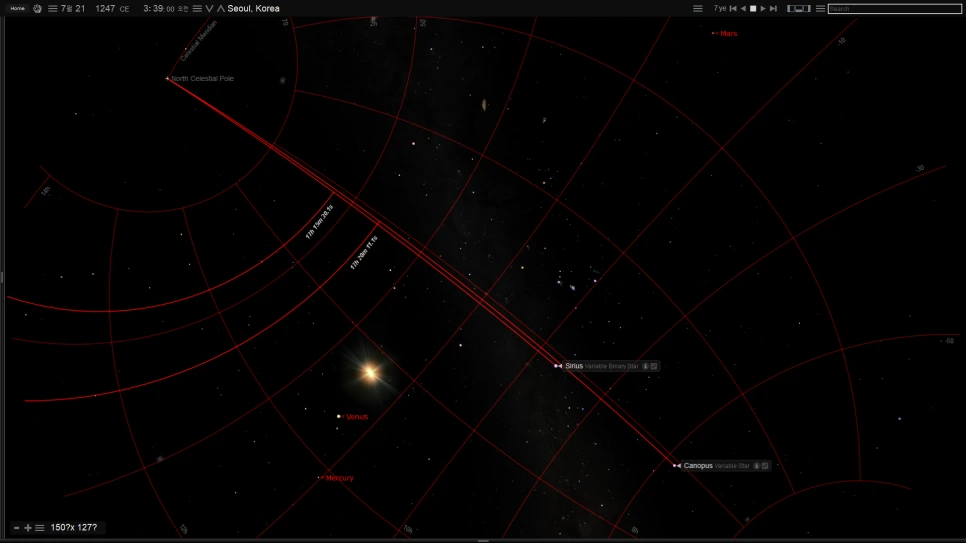966x543 pixels.
Task: Toggle the checkbox on Sirius label
Action: click(x=654, y=366)
